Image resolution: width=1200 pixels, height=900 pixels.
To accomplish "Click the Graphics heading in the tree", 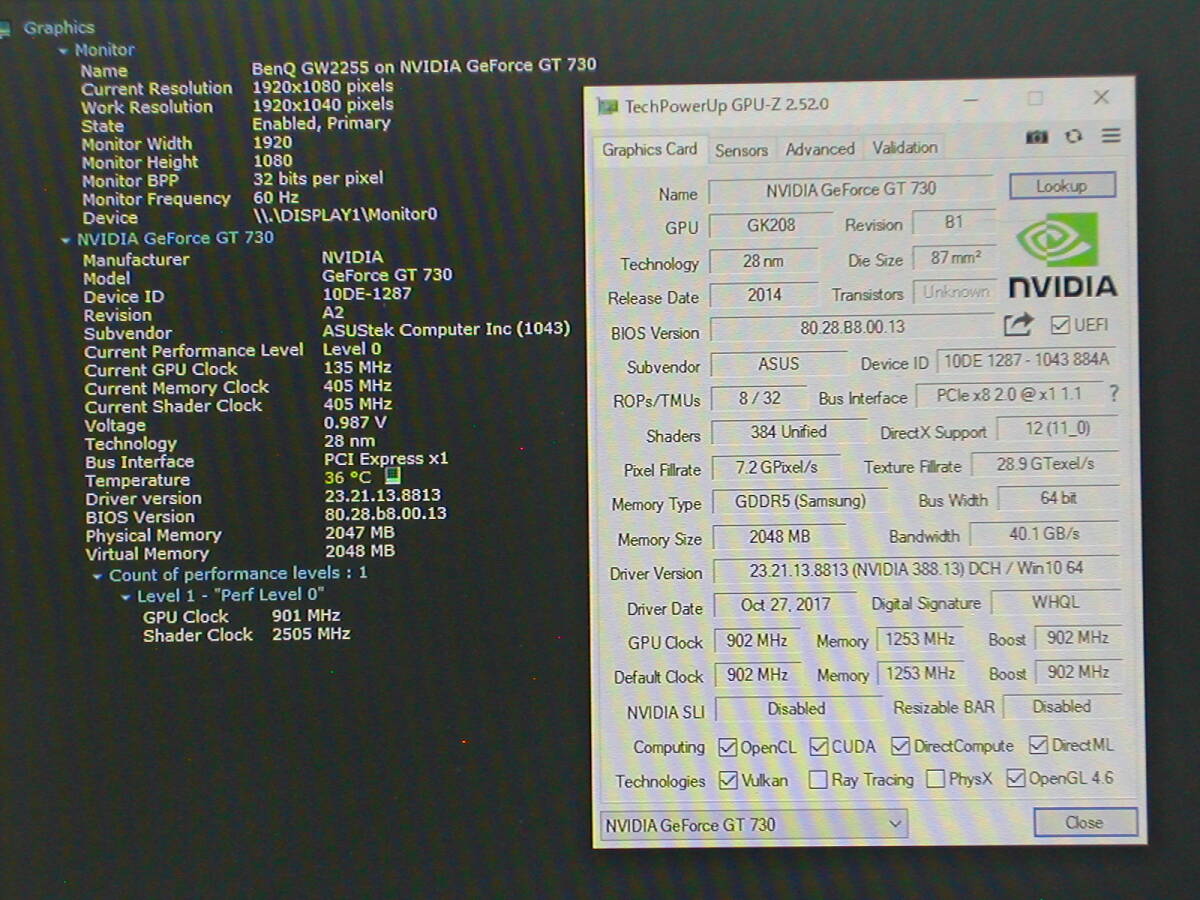I will [59, 28].
